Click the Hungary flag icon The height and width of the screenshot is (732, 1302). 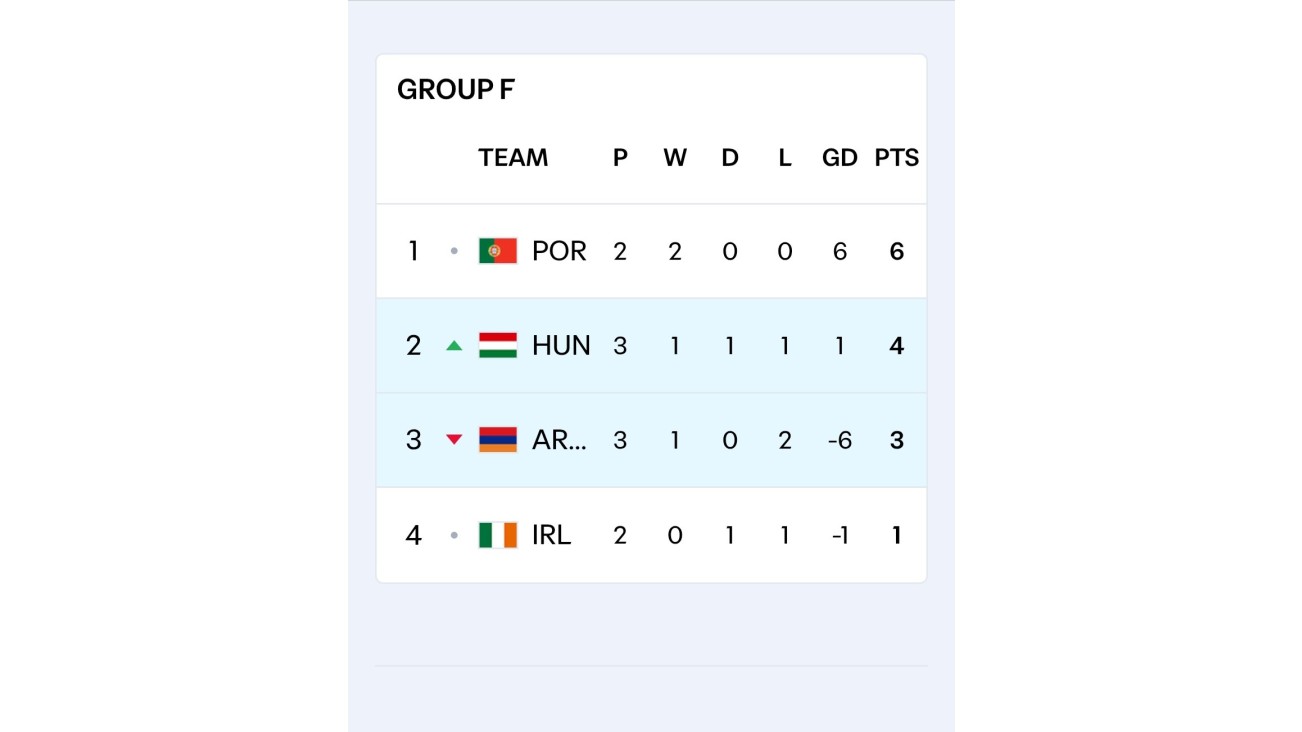coord(497,346)
